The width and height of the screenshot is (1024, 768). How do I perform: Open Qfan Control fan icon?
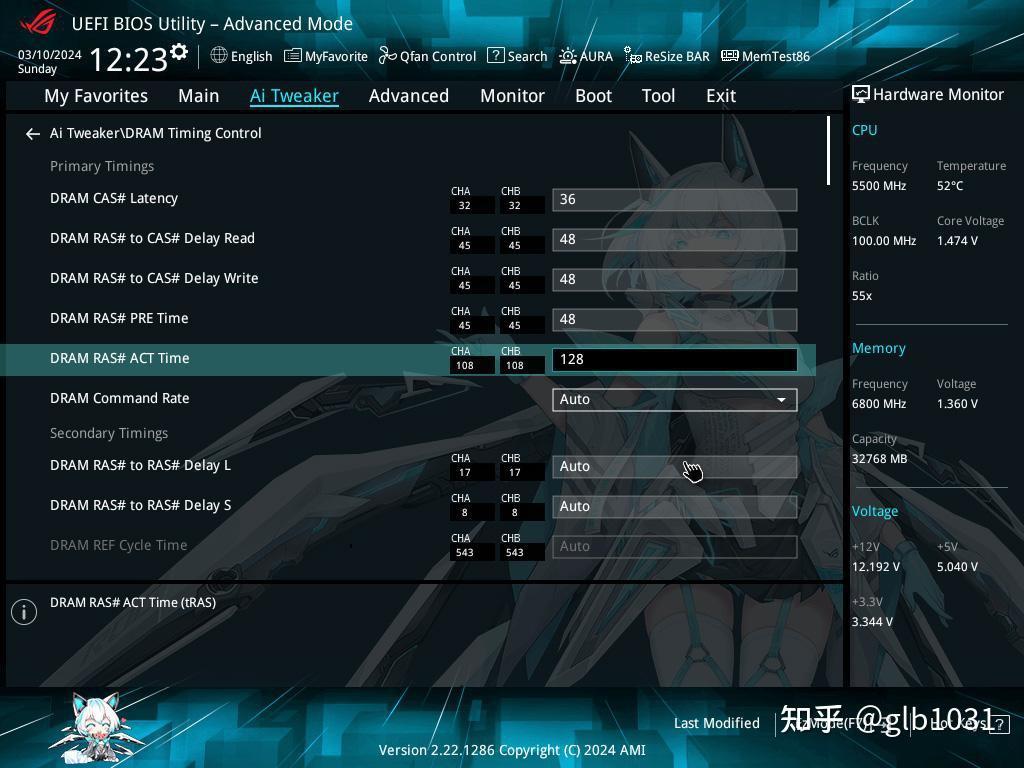tap(387, 56)
